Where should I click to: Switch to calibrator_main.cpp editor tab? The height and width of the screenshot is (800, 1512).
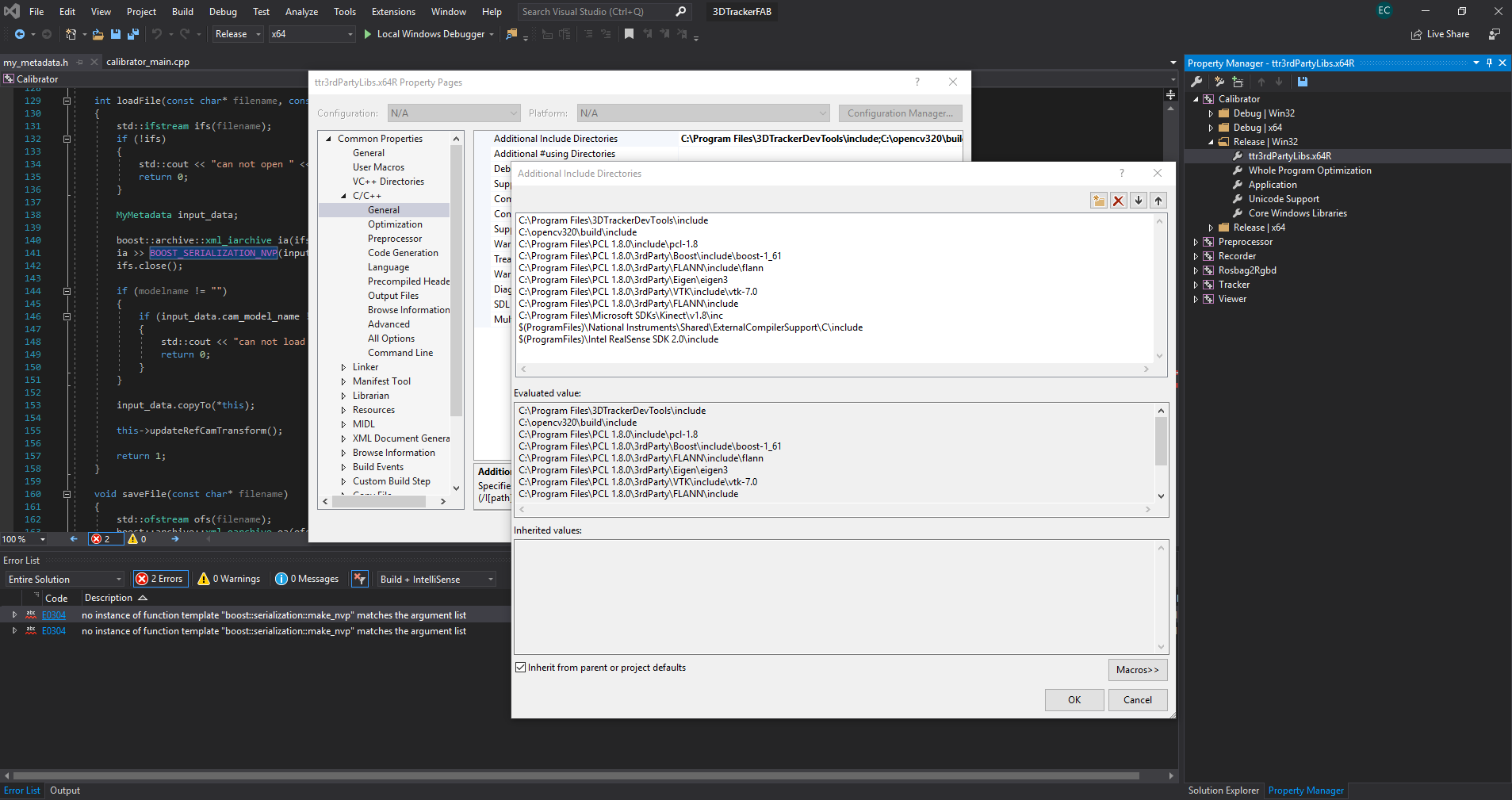tap(147, 62)
